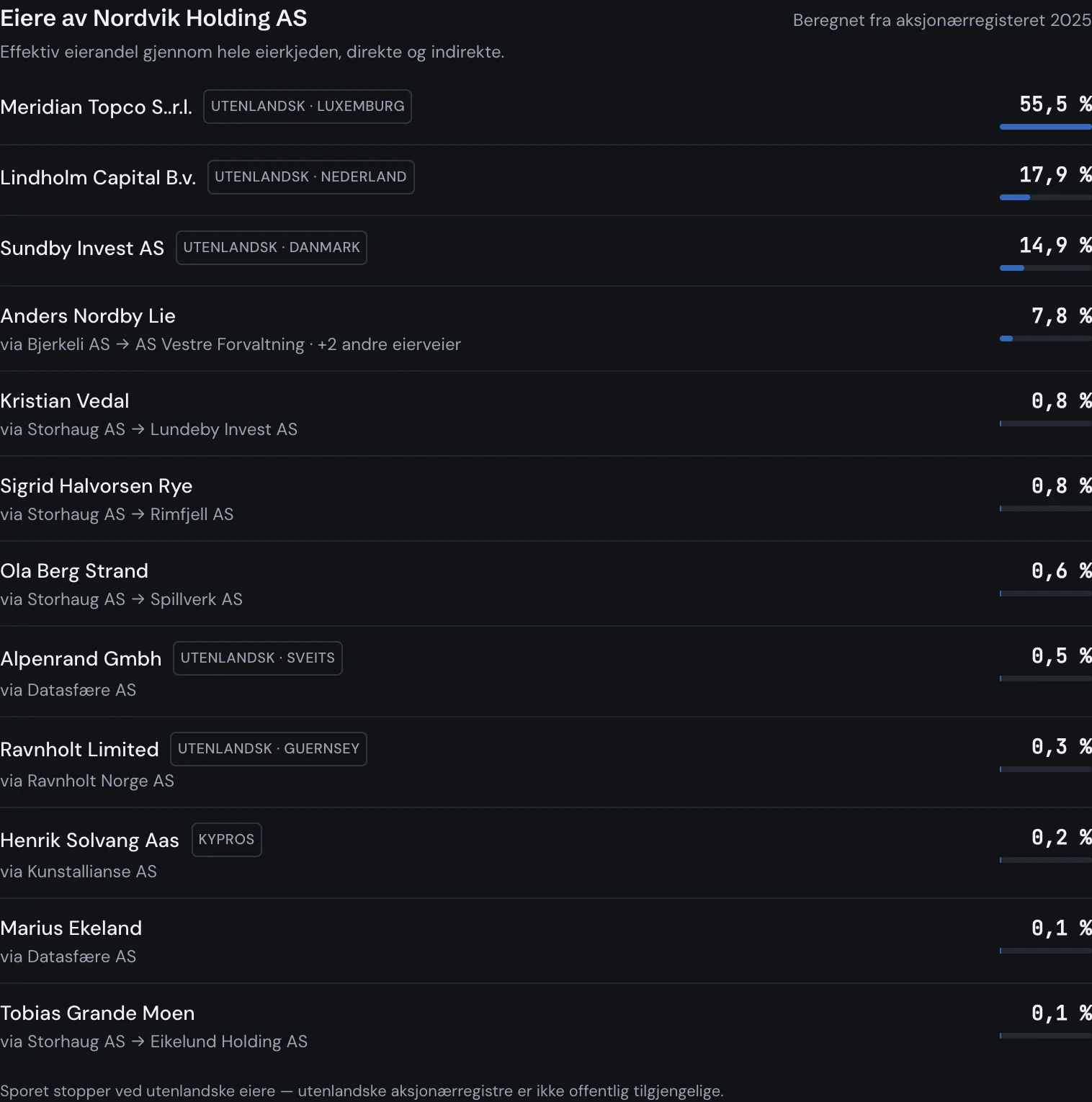The width and height of the screenshot is (1092, 1102).
Task: Click the heading 'Eiere av Nordvik Holding AS'
Action: click(153, 18)
